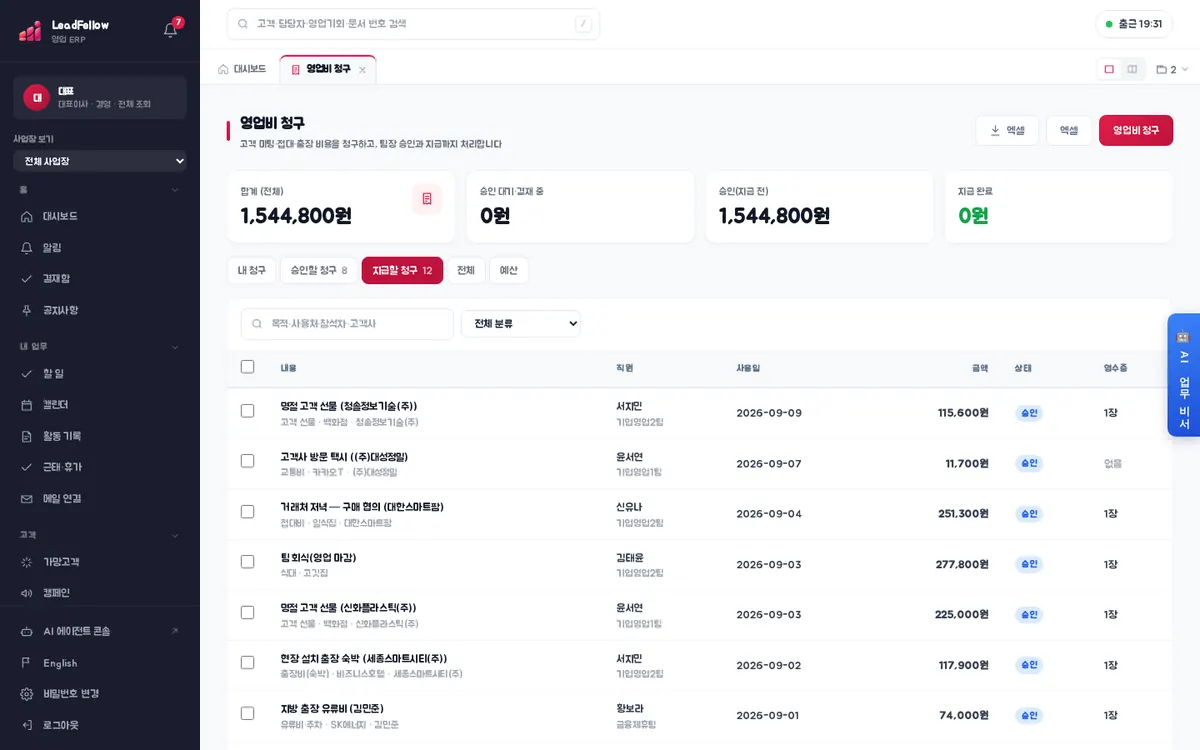Click the 활동 기록 document icon
The width and height of the screenshot is (1200, 750).
point(27,436)
